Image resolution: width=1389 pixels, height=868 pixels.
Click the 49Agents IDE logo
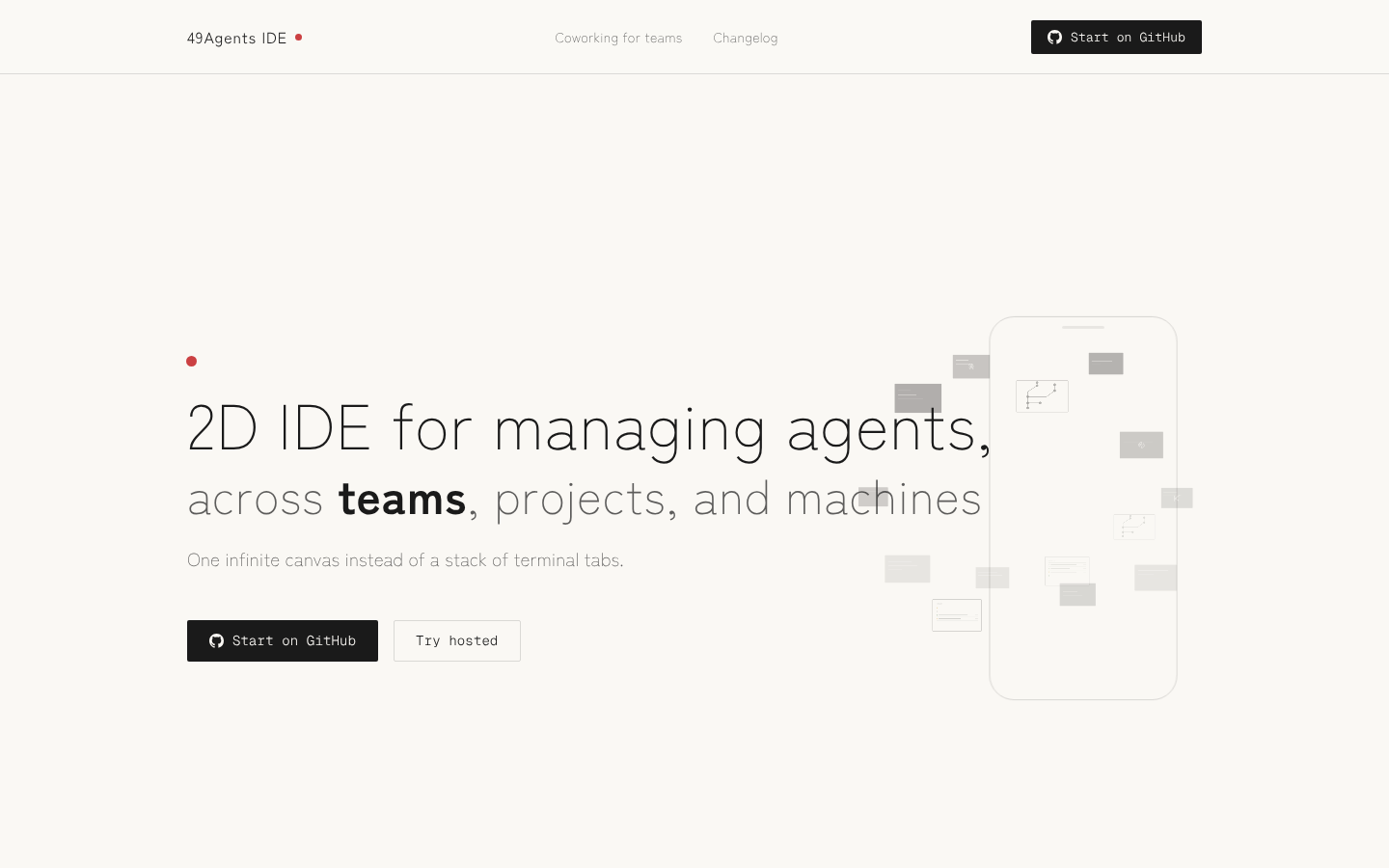coord(244,38)
